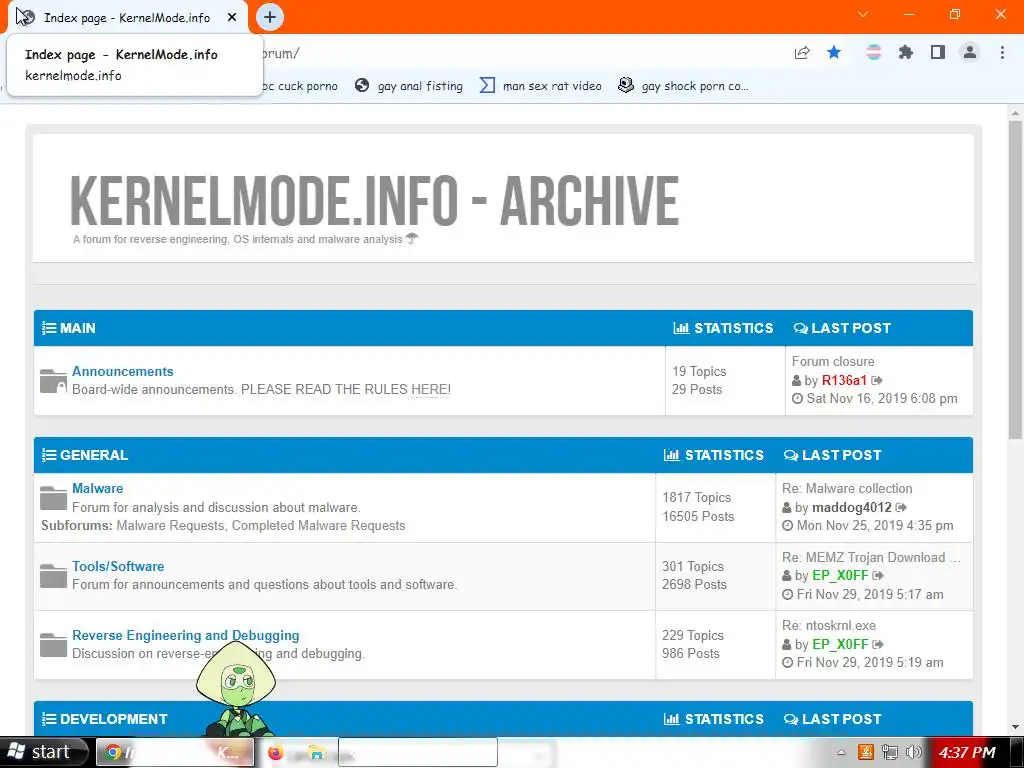Click the volume speaker tray icon
This screenshot has height=768, width=1024.
tap(914, 752)
